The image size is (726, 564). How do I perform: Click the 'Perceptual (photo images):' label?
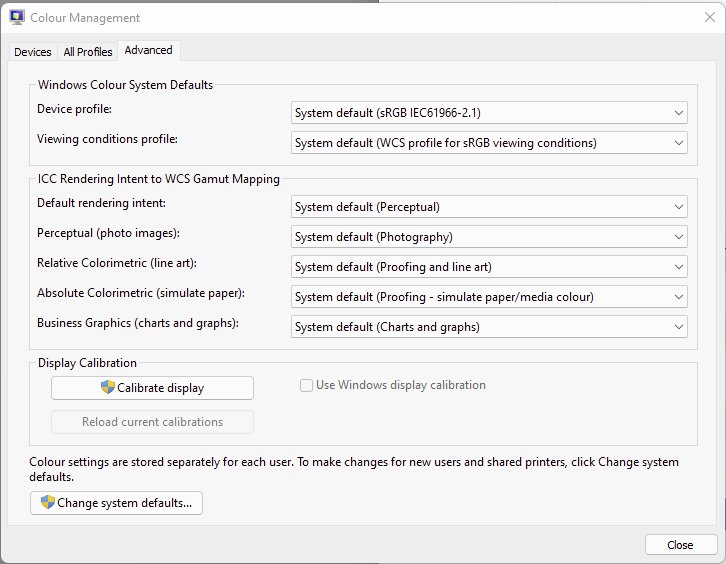108,233
